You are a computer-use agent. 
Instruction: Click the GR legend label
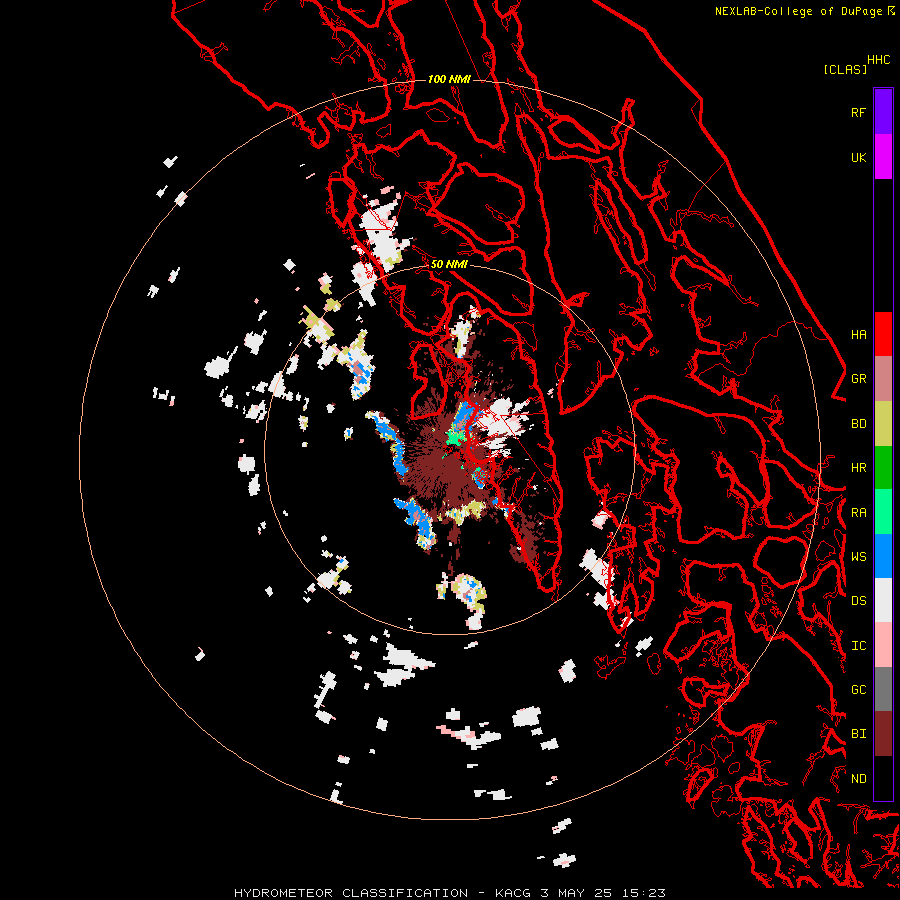(x=858, y=379)
